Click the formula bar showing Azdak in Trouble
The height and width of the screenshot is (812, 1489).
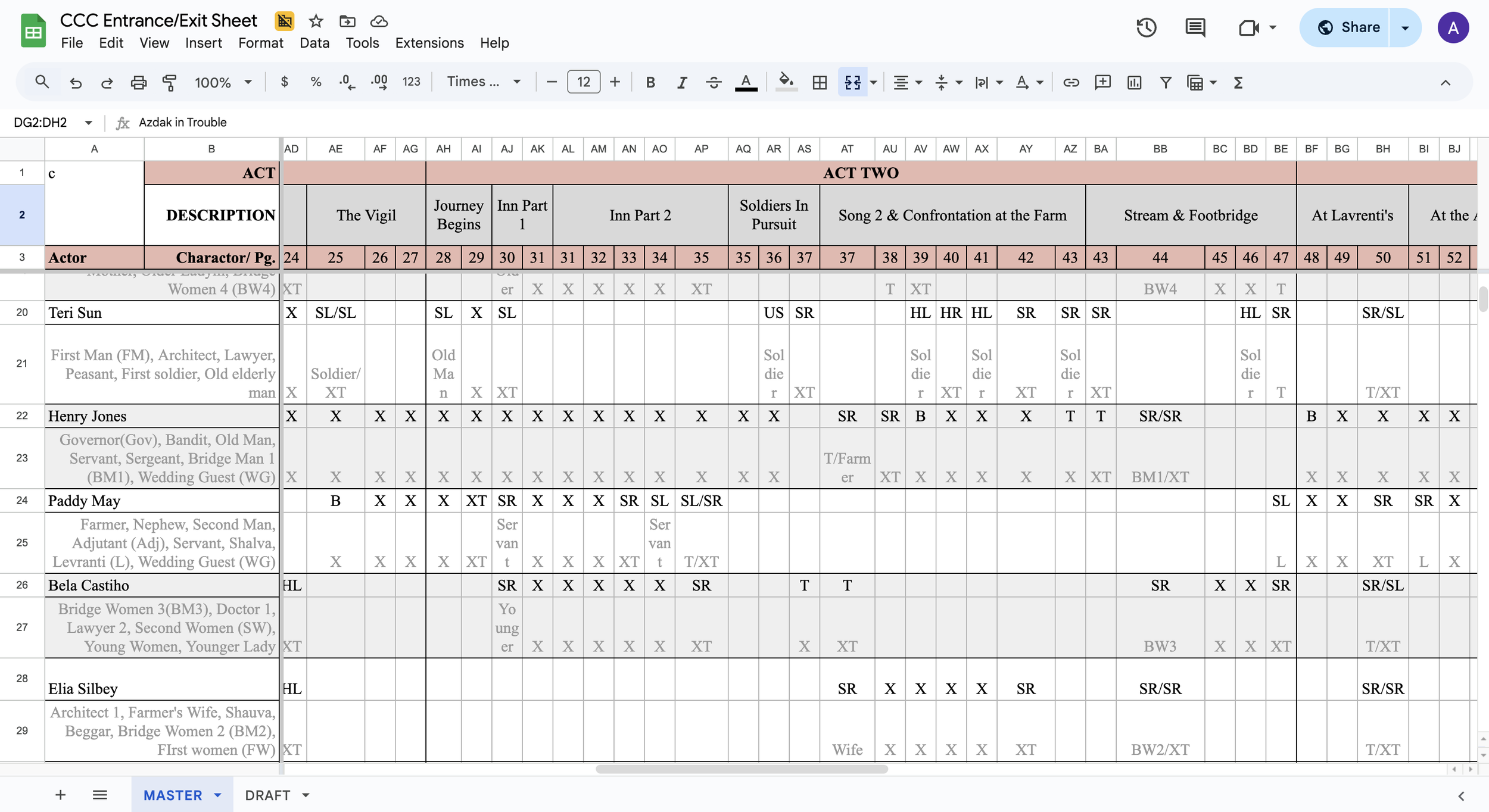(182, 123)
